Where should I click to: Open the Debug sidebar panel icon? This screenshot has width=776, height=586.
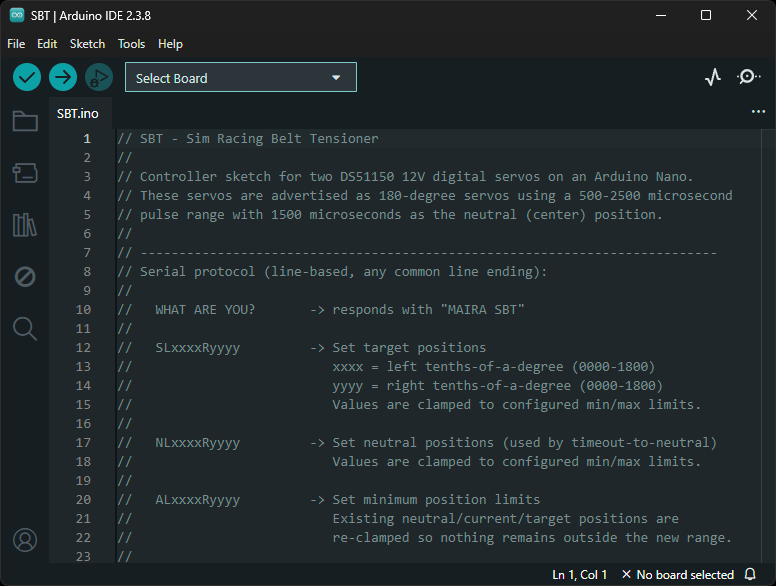tap(25, 276)
